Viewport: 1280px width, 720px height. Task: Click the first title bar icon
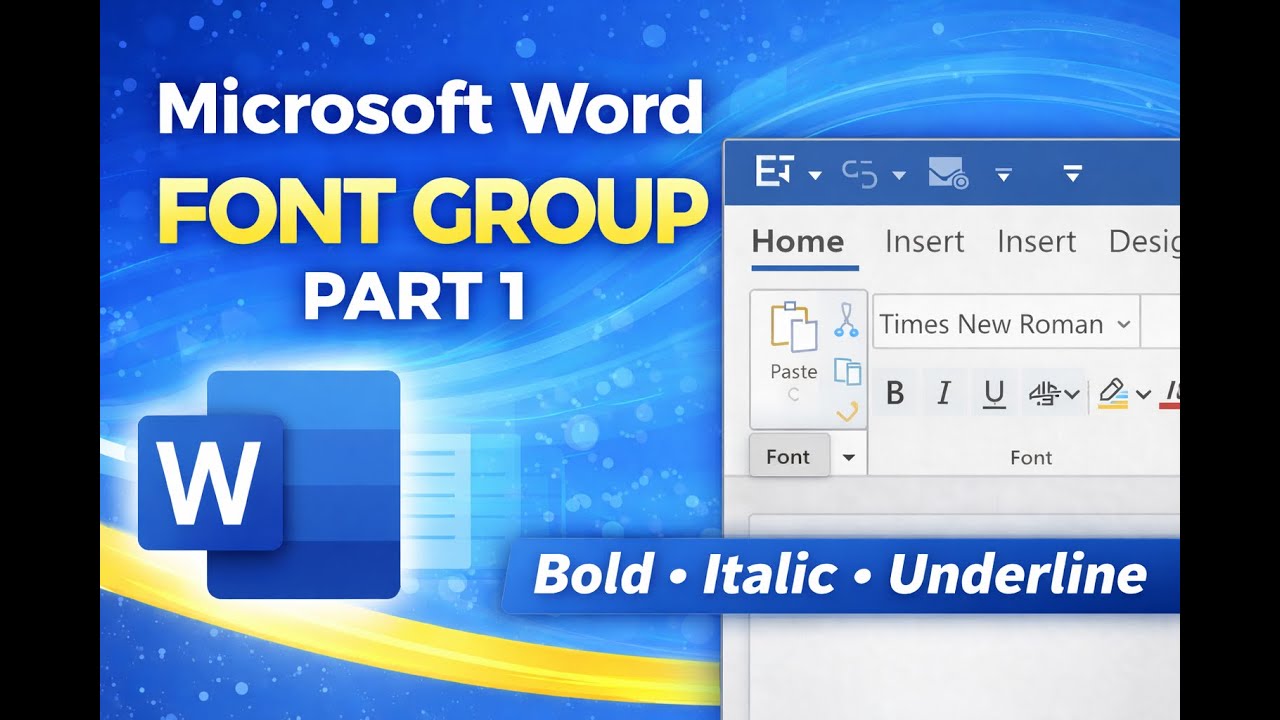774,172
